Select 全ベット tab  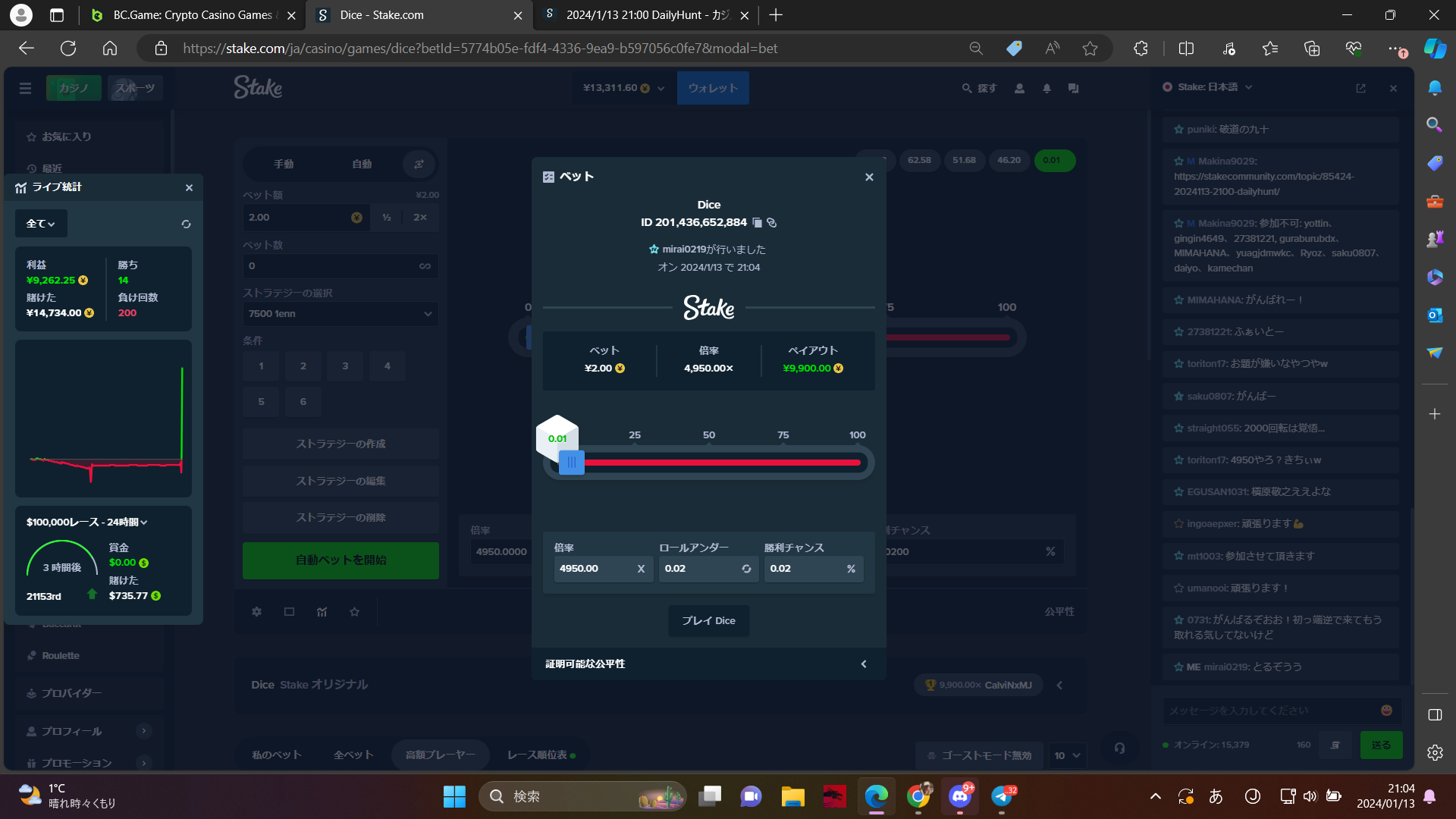(x=353, y=755)
